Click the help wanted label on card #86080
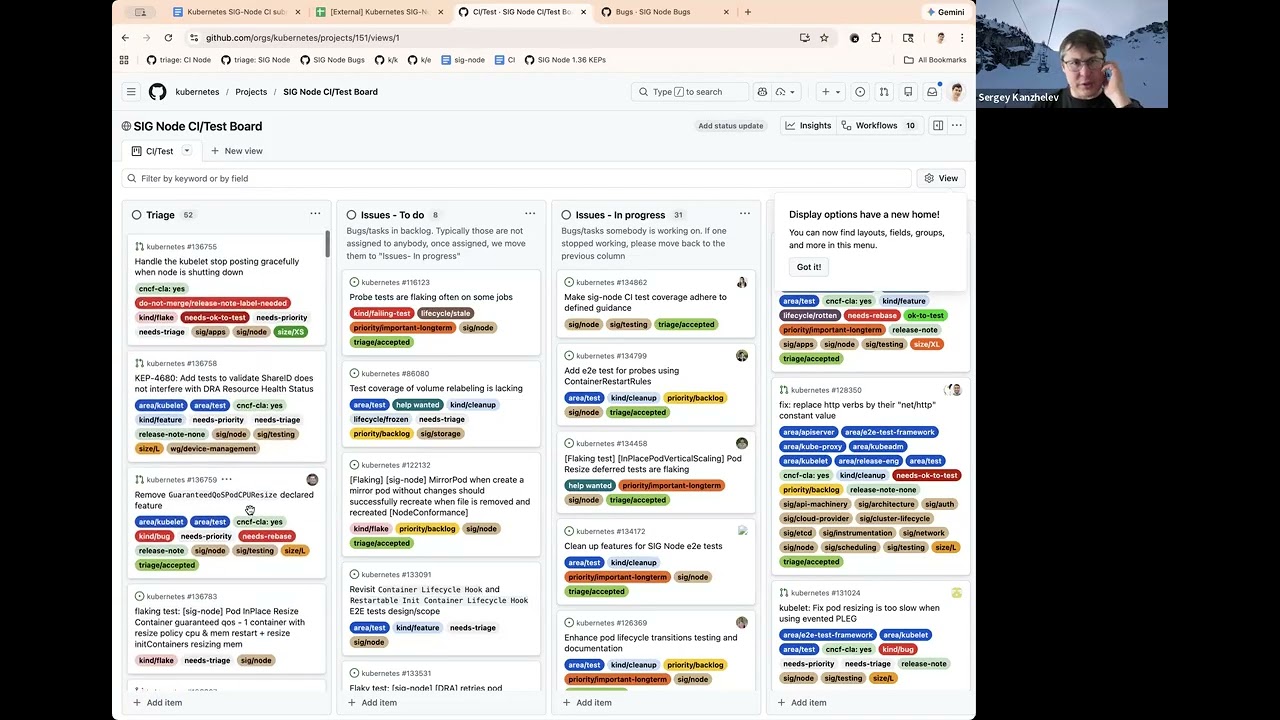 point(417,405)
